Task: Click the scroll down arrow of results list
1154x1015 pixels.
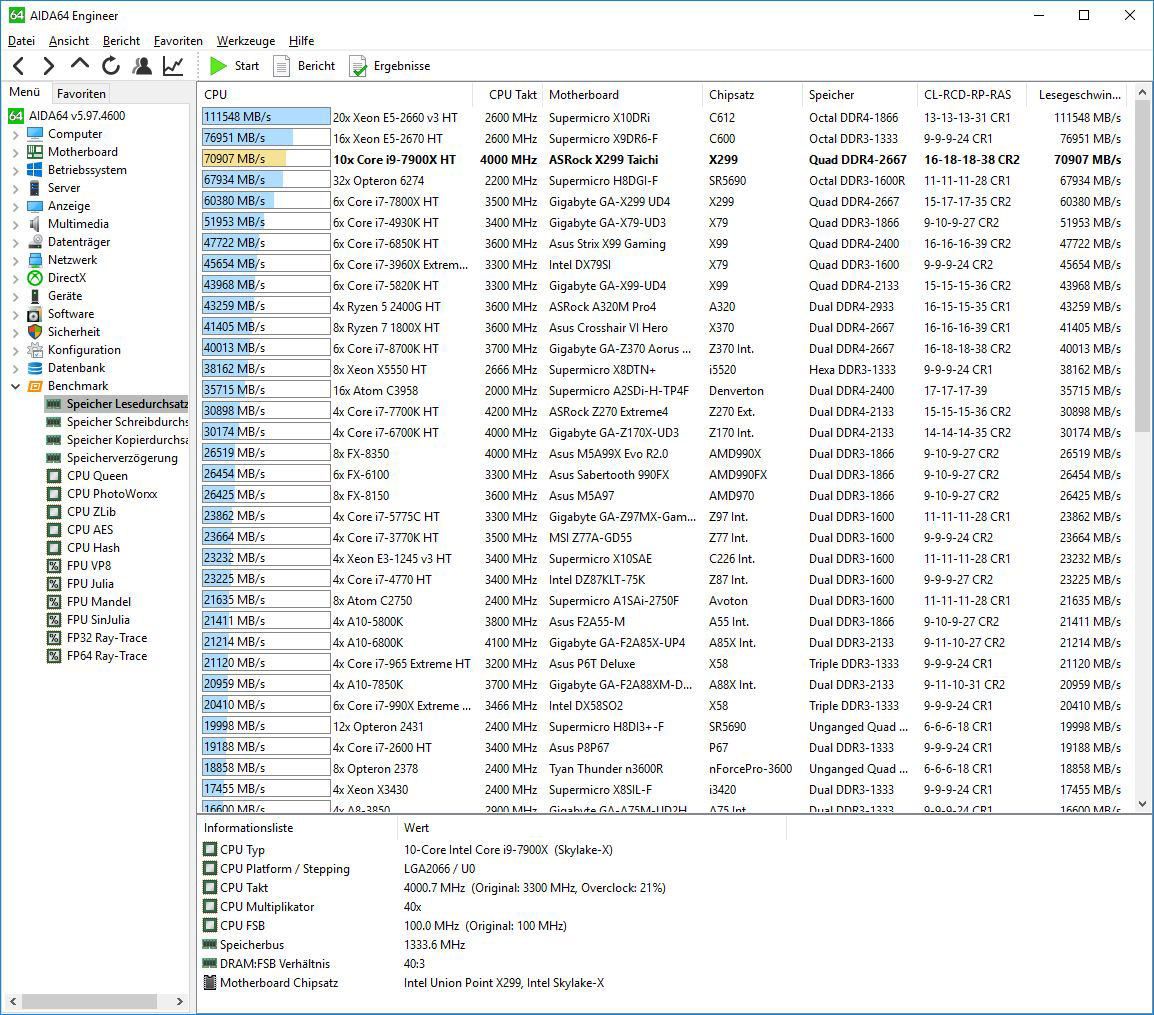Action: (1142, 804)
